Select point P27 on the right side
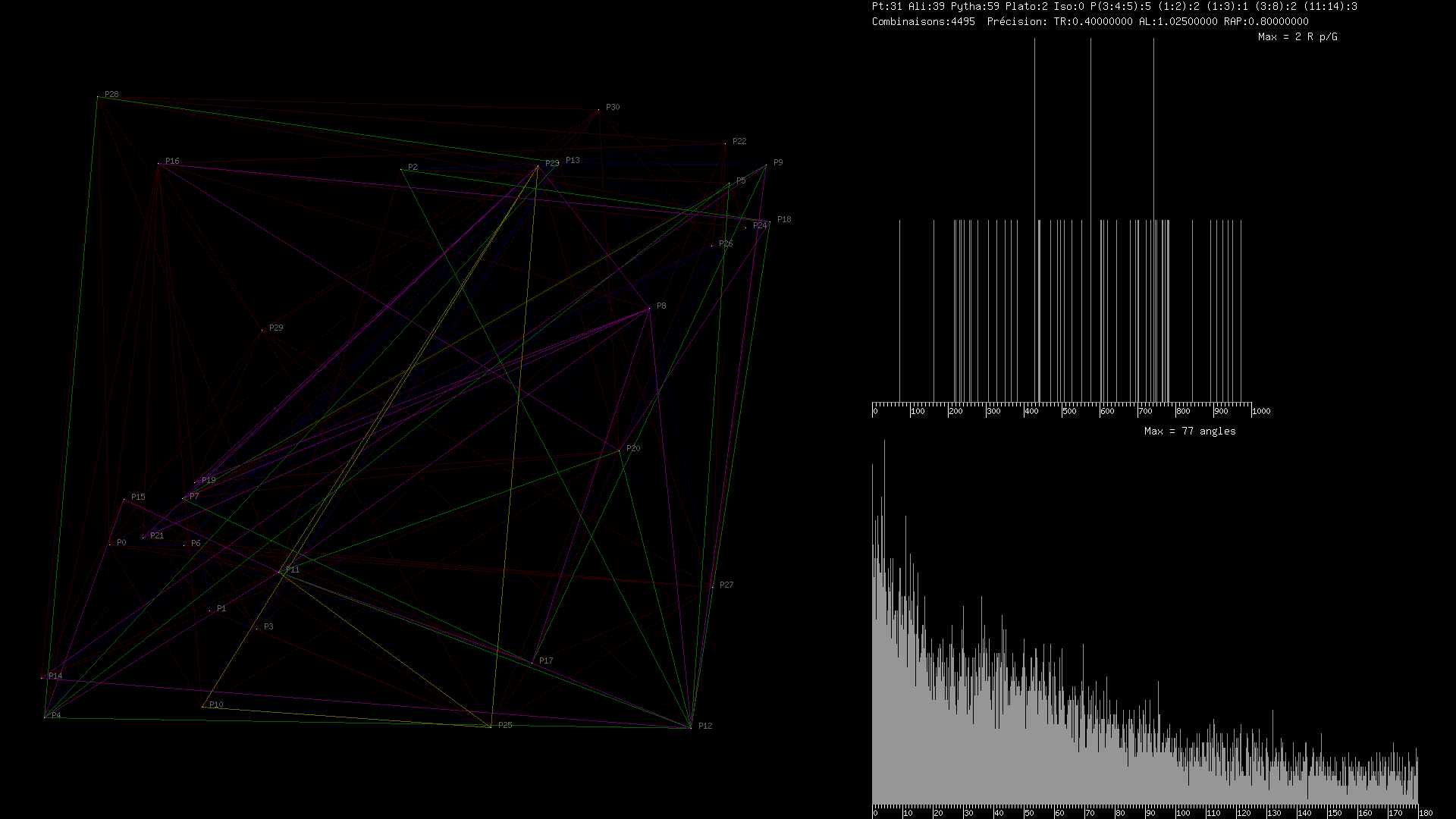1456x819 pixels. point(712,587)
